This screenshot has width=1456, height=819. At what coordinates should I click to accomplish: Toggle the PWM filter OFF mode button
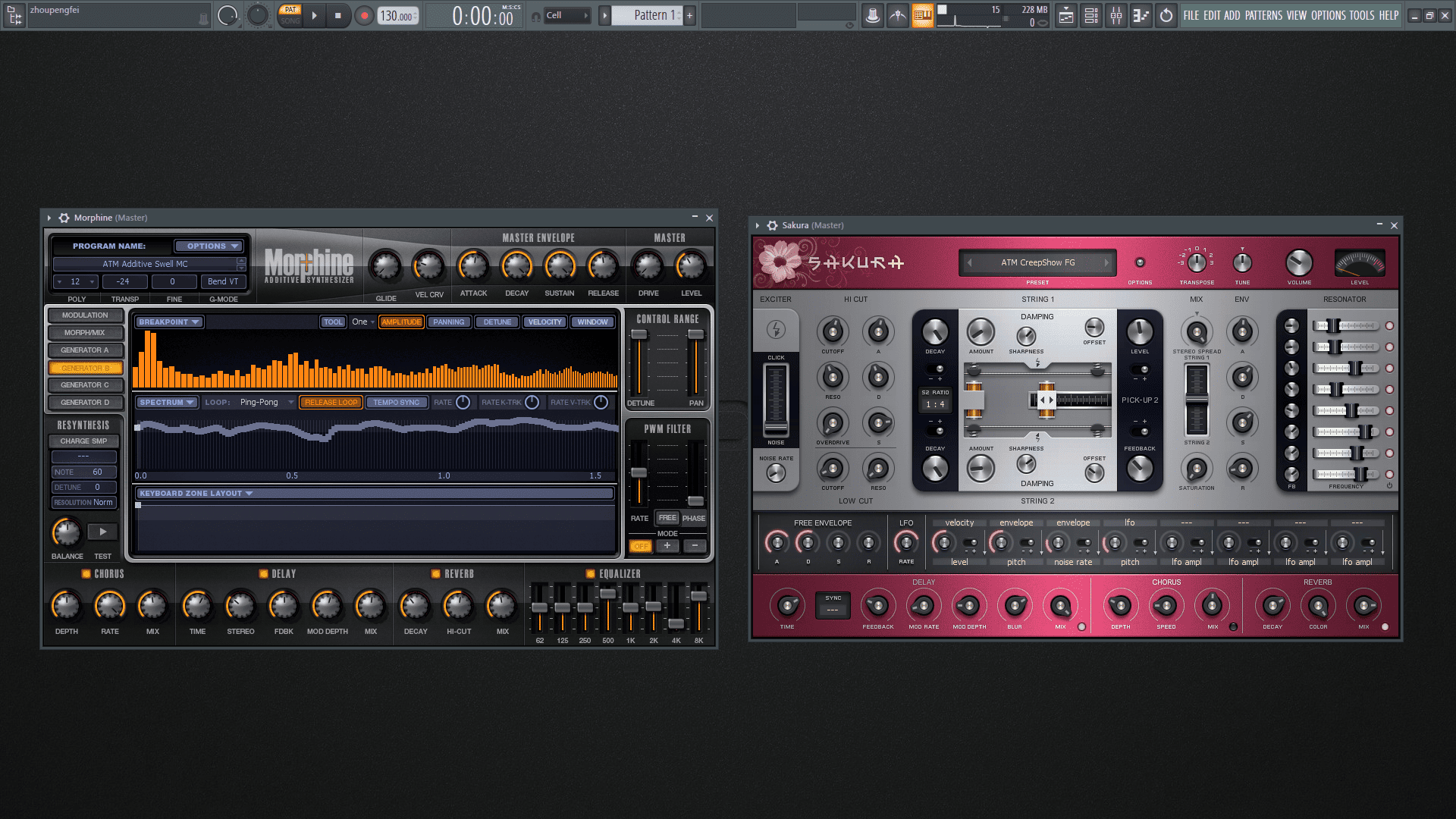(x=641, y=546)
